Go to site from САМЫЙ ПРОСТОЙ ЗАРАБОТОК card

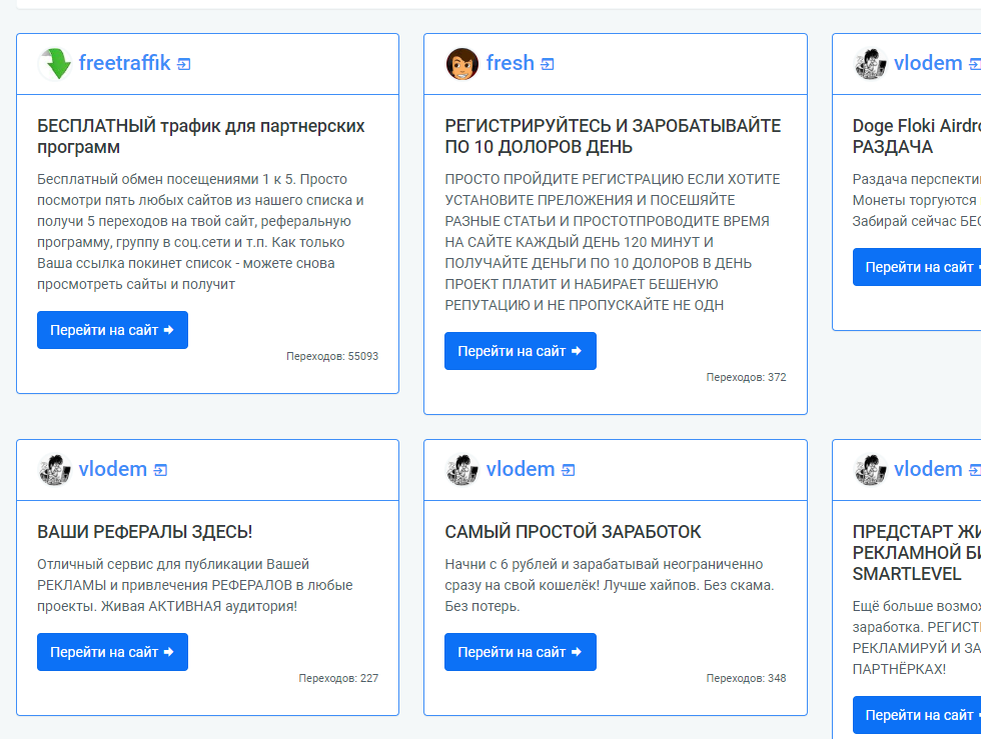click(x=521, y=652)
